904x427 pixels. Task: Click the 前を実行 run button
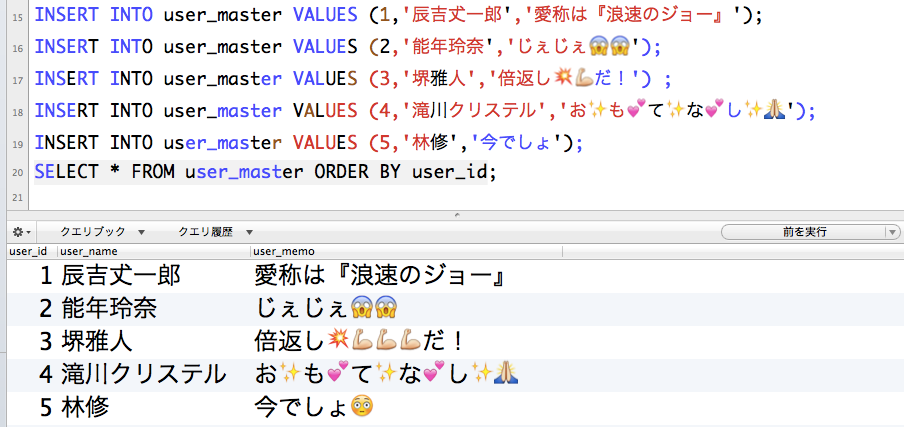pyautogui.click(x=804, y=232)
